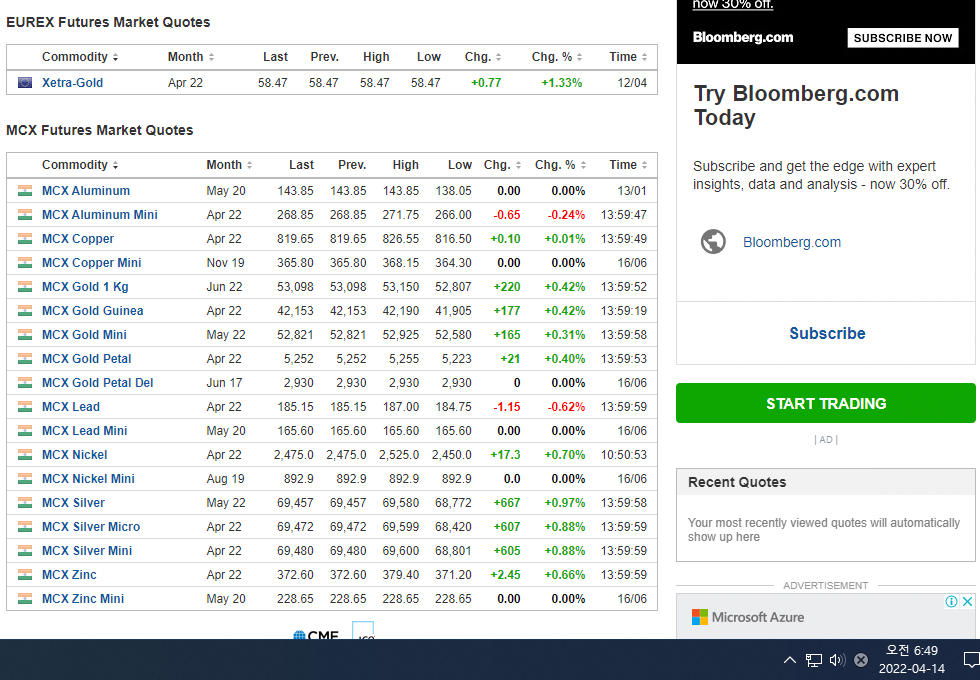Screen dimensions: 980x680
Task: Open network status tray icon
Action: click(813, 660)
